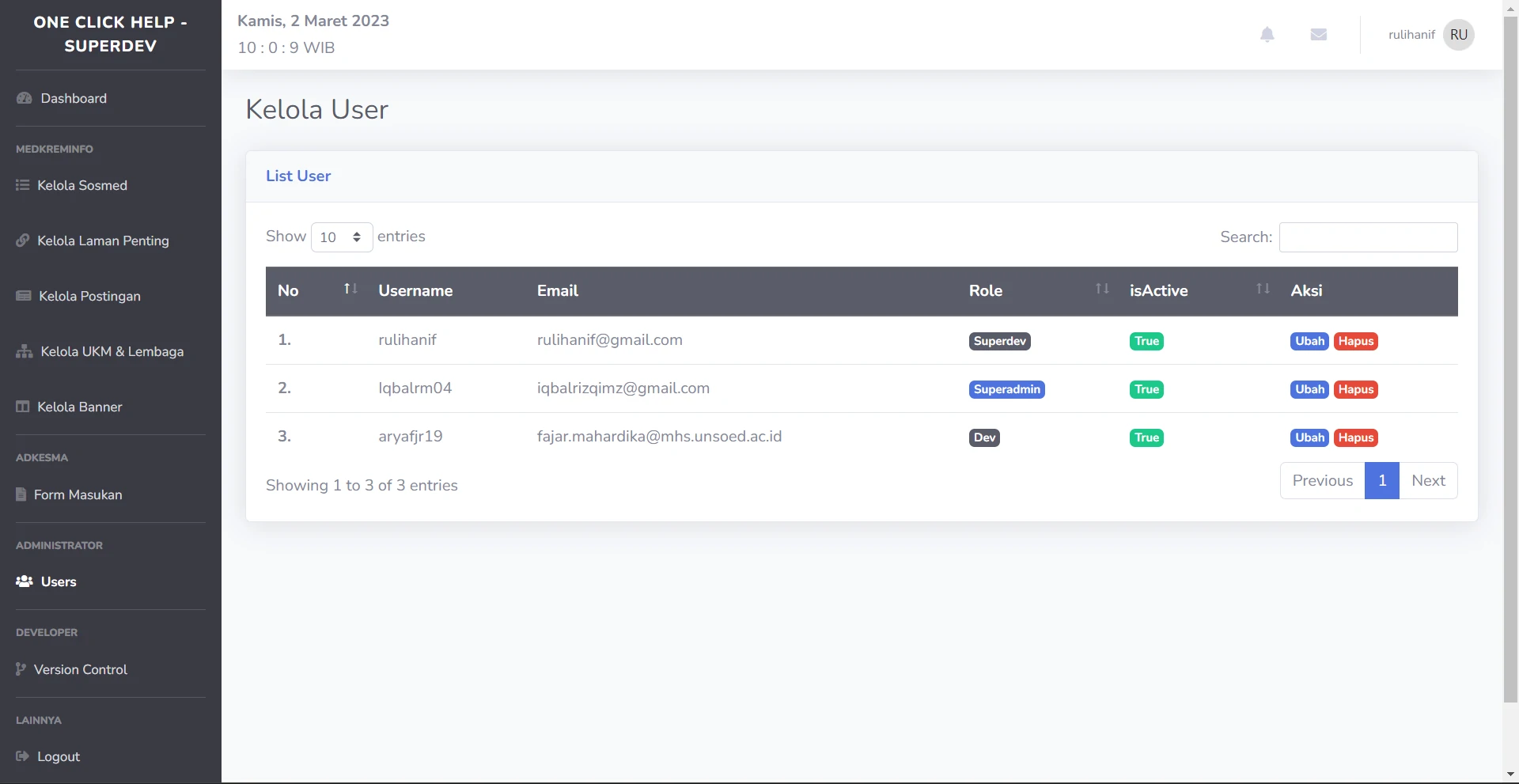Sort table by No column arrows
The height and width of the screenshot is (784, 1519).
(x=350, y=290)
